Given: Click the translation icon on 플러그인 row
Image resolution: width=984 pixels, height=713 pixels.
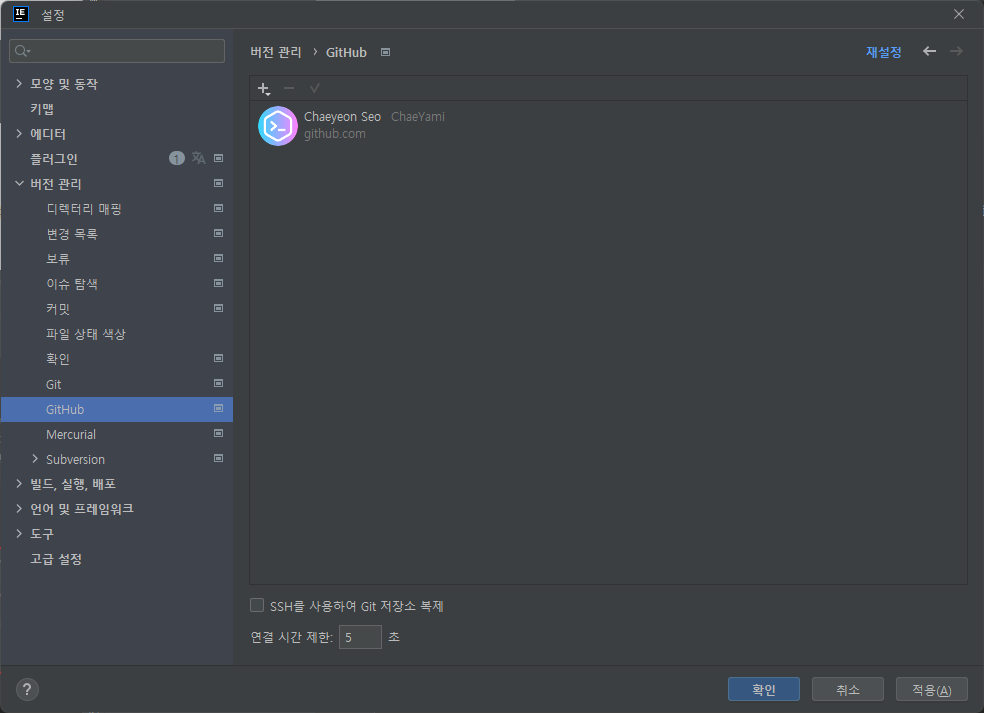Looking at the screenshot, I should pos(198,158).
